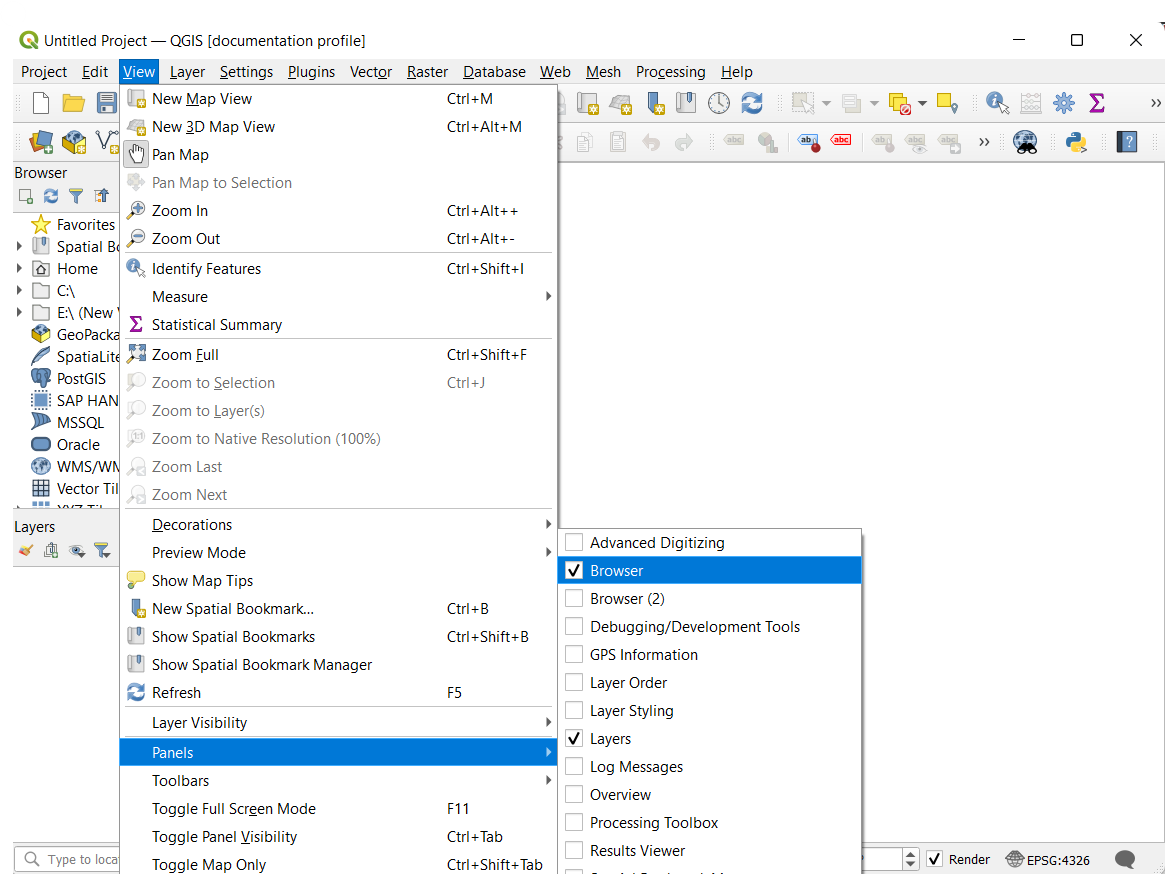The width and height of the screenshot is (1165, 874).
Task: Open the Raster menu
Action: tap(427, 71)
